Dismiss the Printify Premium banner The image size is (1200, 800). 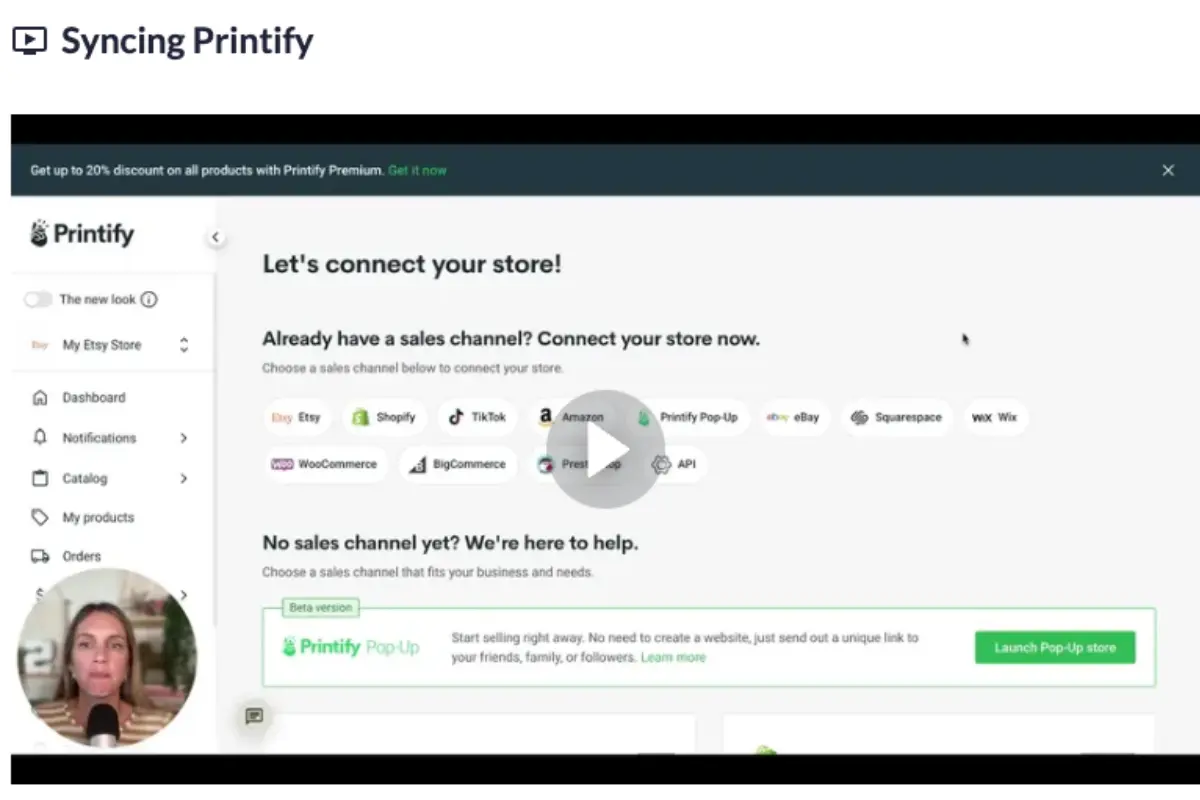[1168, 170]
